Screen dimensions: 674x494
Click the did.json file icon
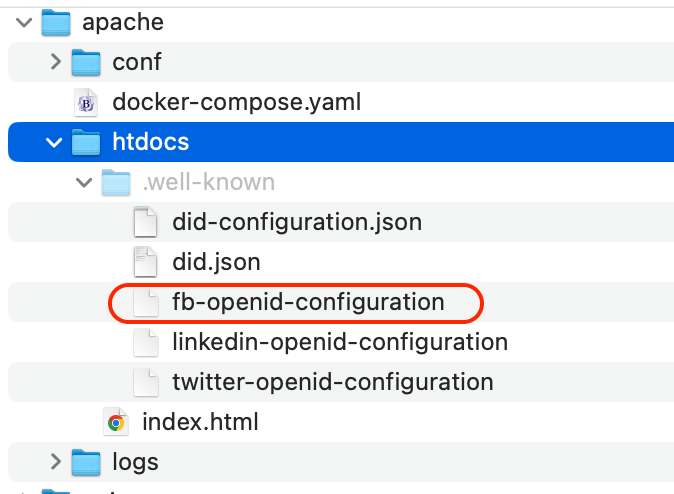pyautogui.click(x=146, y=262)
